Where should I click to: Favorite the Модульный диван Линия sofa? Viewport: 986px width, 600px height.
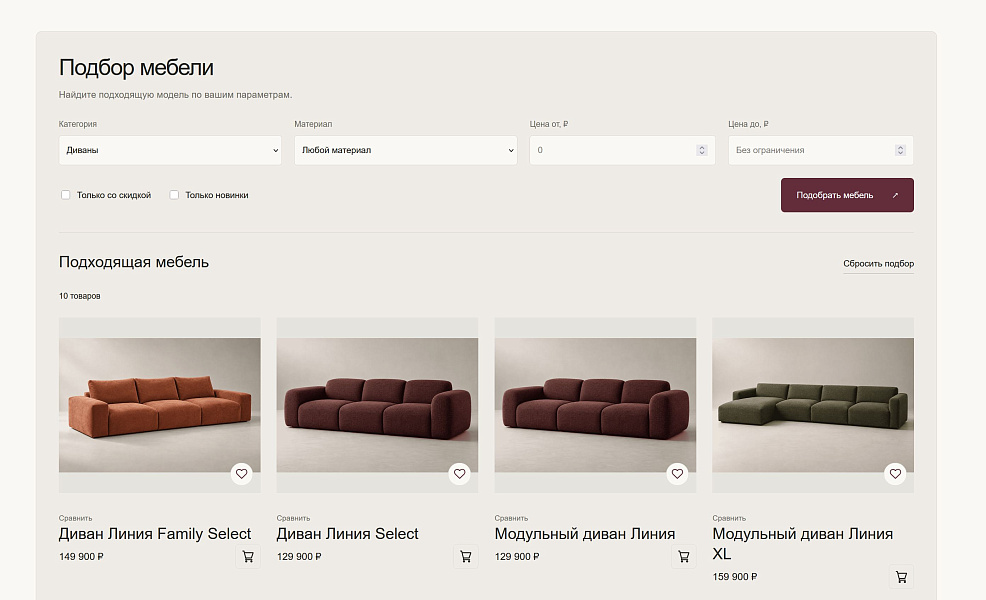click(677, 474)
